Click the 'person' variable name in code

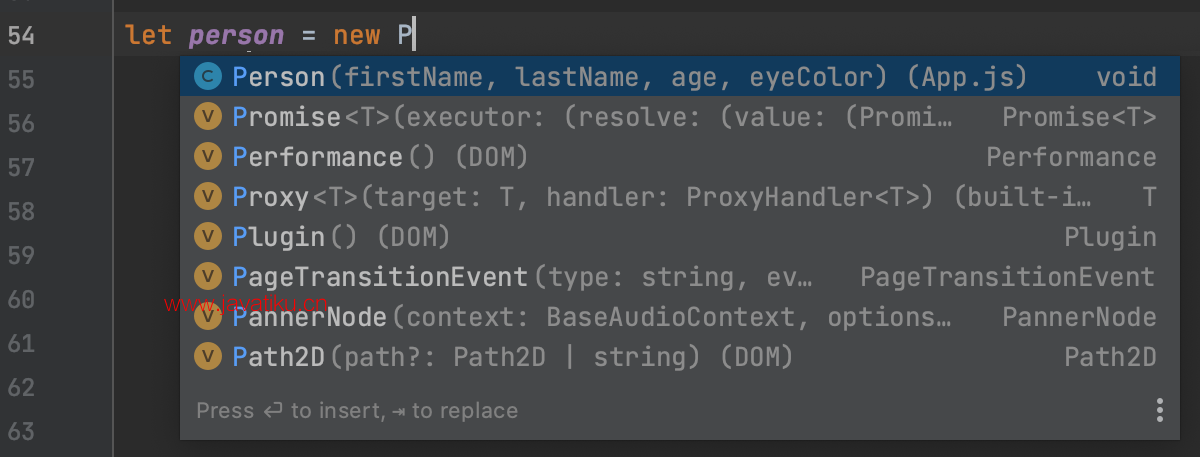pyautogui.click(x=237, y=36)
